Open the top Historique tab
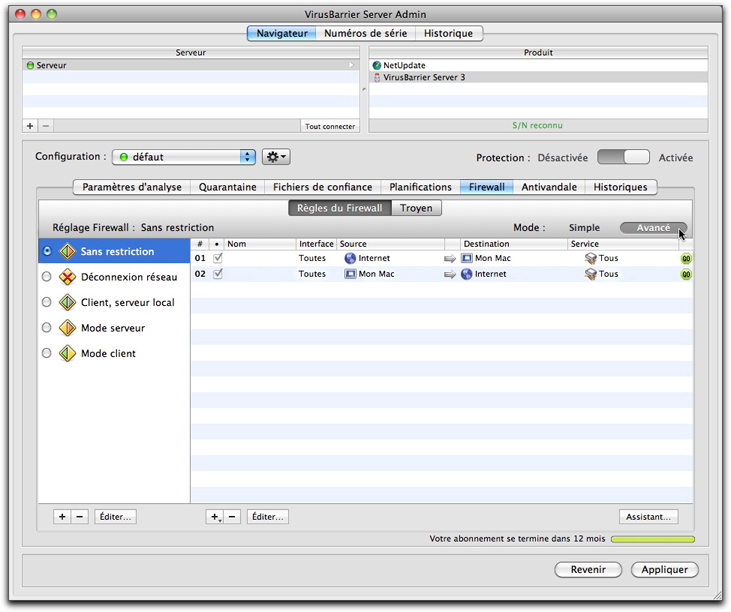The width and height of the screenshot is (731, 612). 448,34
